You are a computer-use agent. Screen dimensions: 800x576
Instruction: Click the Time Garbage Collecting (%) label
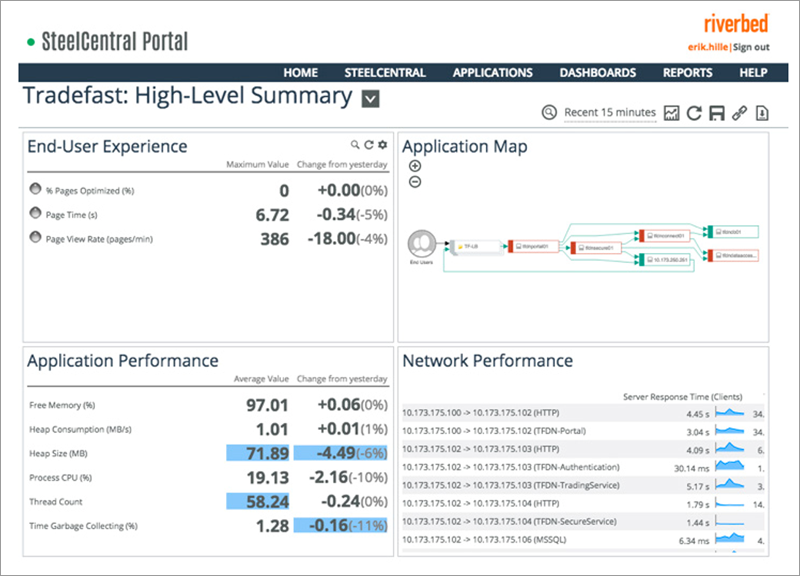coord(83,526)
